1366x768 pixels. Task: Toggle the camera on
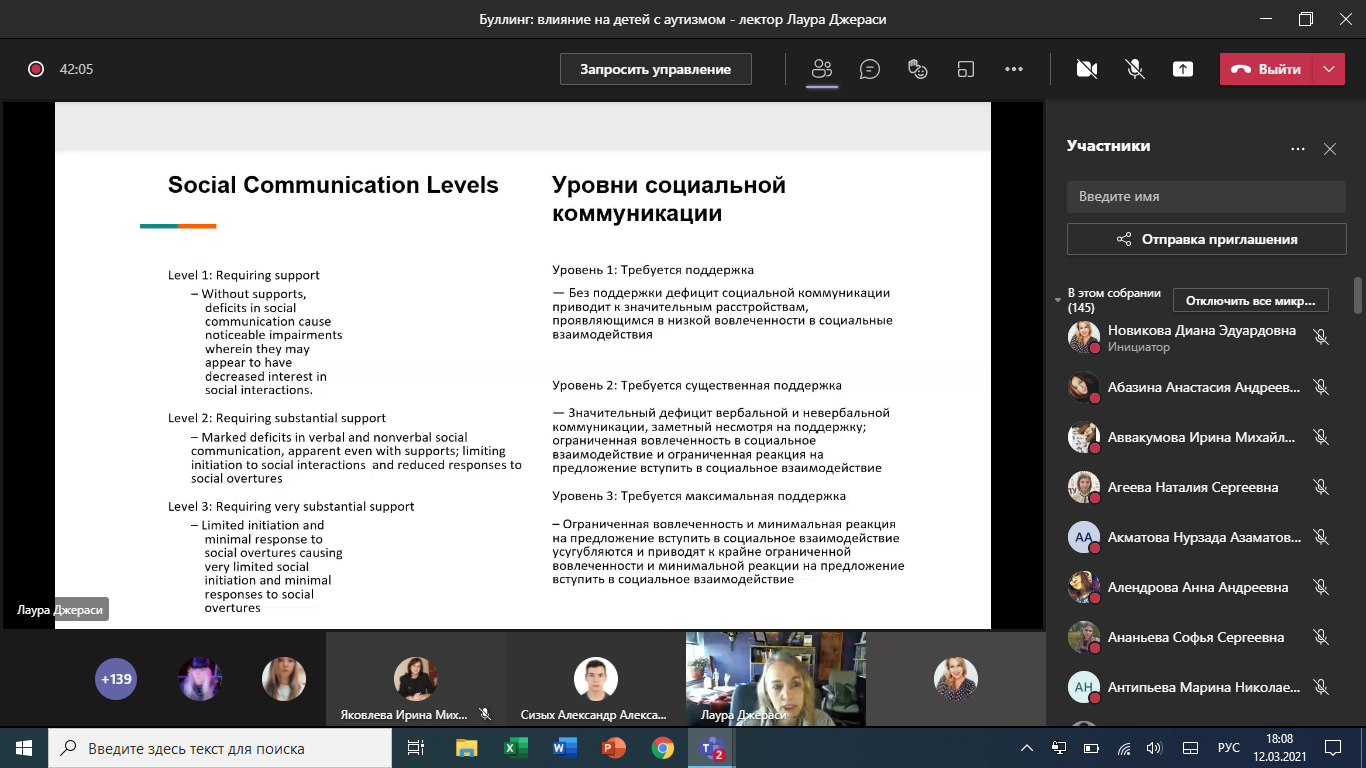(x=1087, y=69)
